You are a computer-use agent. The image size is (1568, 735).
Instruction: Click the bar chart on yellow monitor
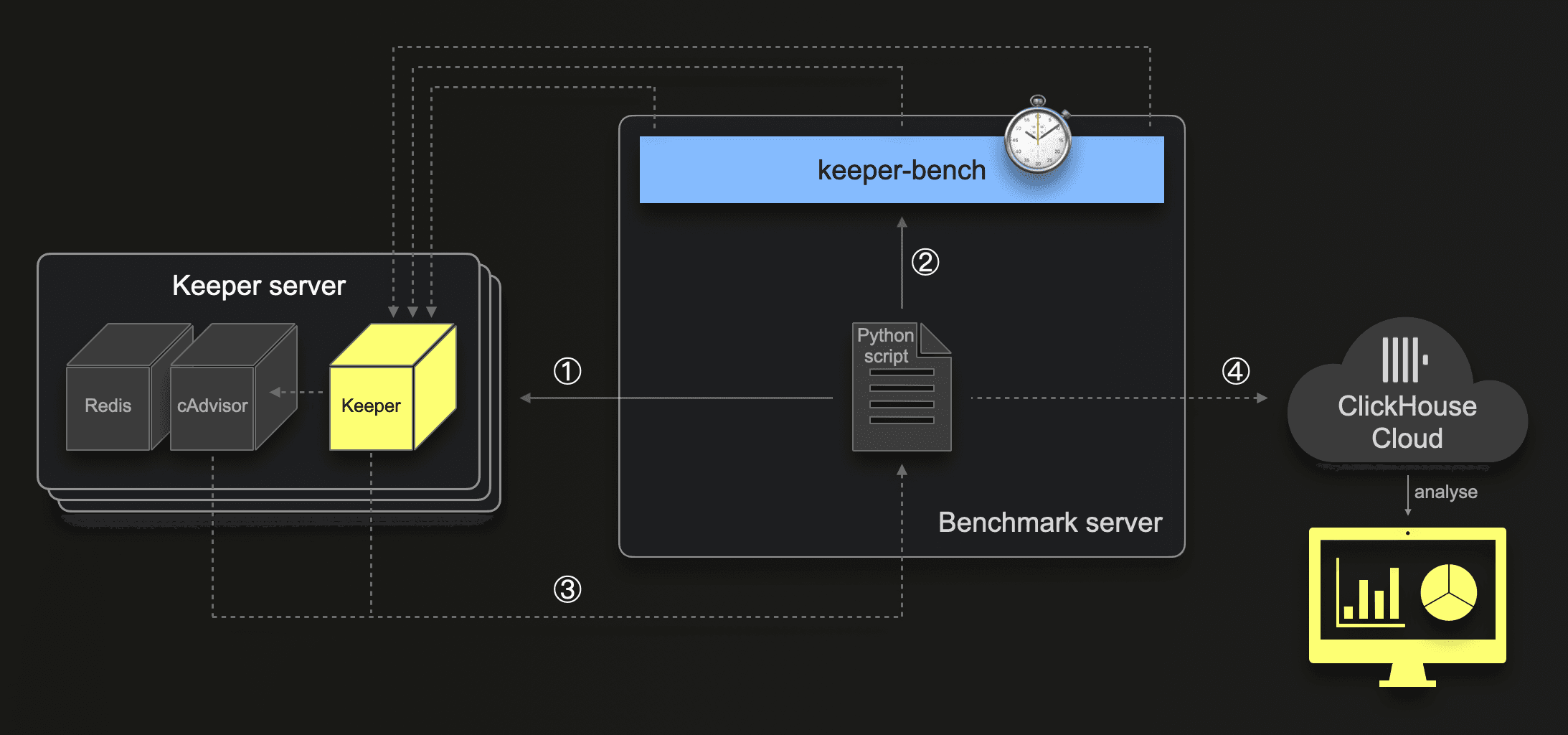(x=1370, y=597)
